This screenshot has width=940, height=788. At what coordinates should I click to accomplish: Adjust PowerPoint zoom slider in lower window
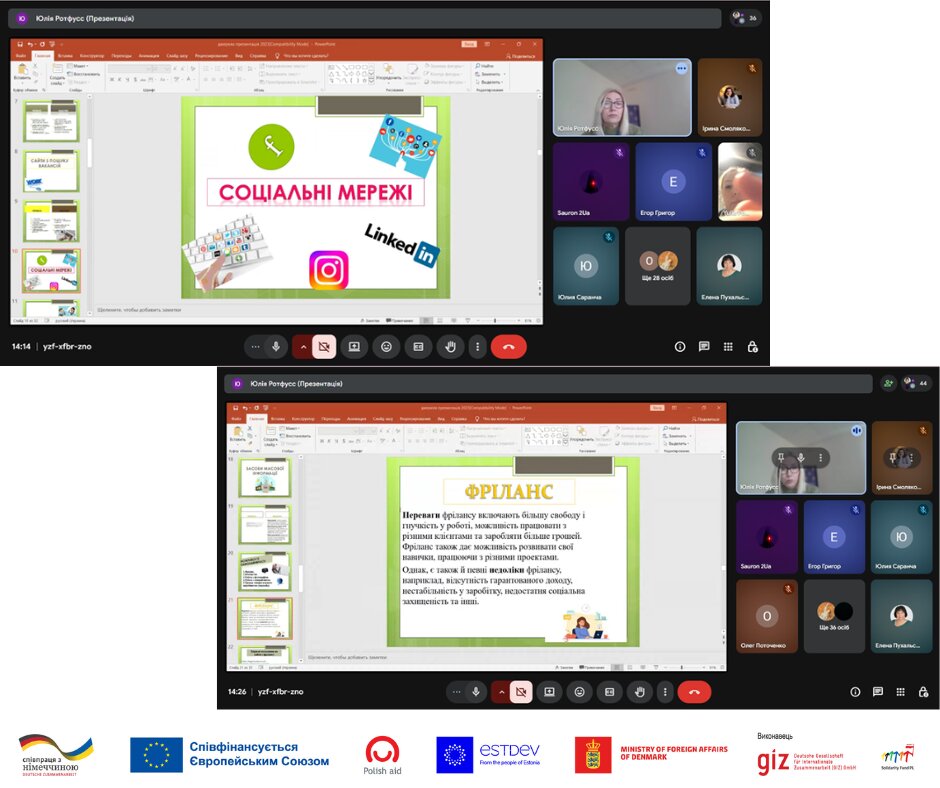pos(682,667)
